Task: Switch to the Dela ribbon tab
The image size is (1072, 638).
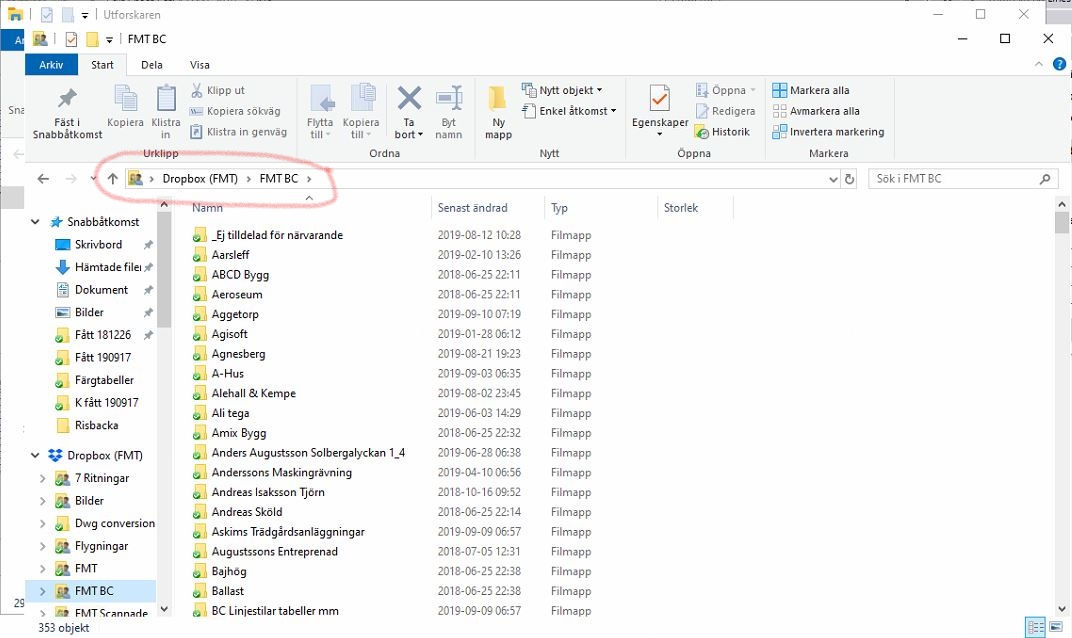Action: 152,65
